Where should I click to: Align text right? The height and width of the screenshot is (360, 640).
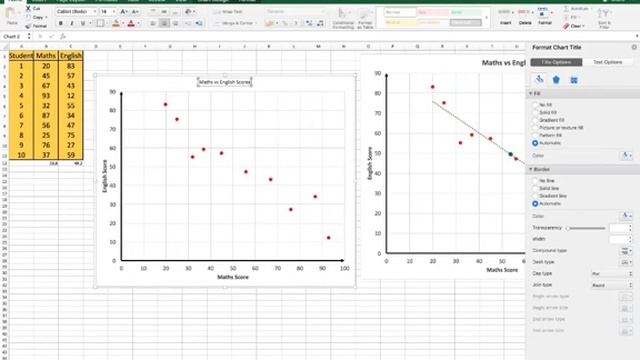(176, 24)
